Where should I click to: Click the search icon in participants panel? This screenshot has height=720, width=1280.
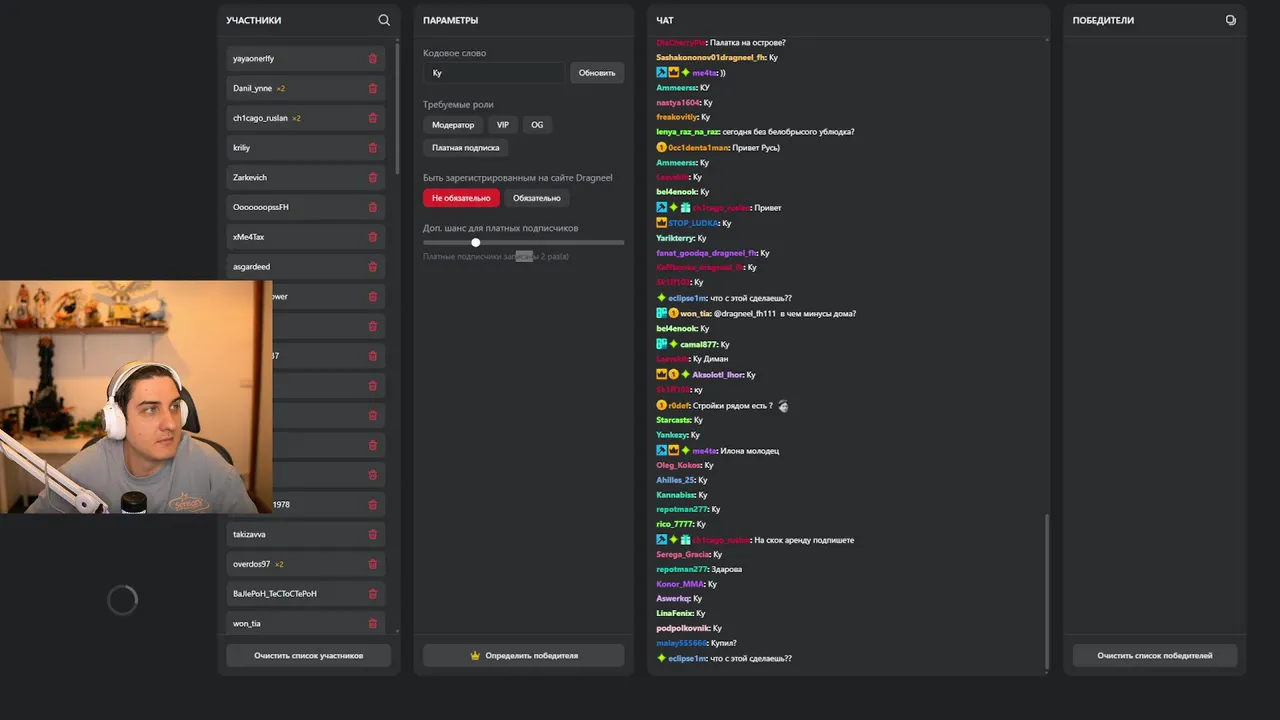coord(384,20)
